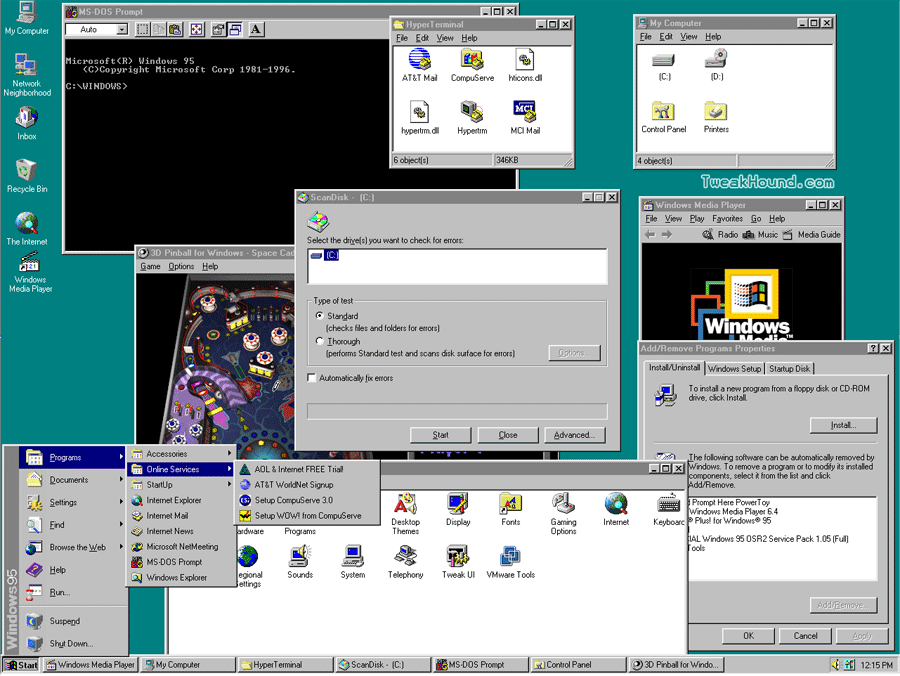Viewport: 900px width, 676px height.
Task: Open the Favorites menu in Media Player
Action: 727,218
